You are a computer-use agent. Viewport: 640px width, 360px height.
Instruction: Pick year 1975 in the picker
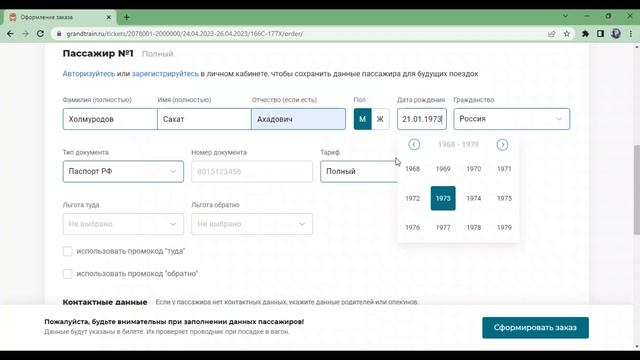pyautogui.click(x=504, y=198)
